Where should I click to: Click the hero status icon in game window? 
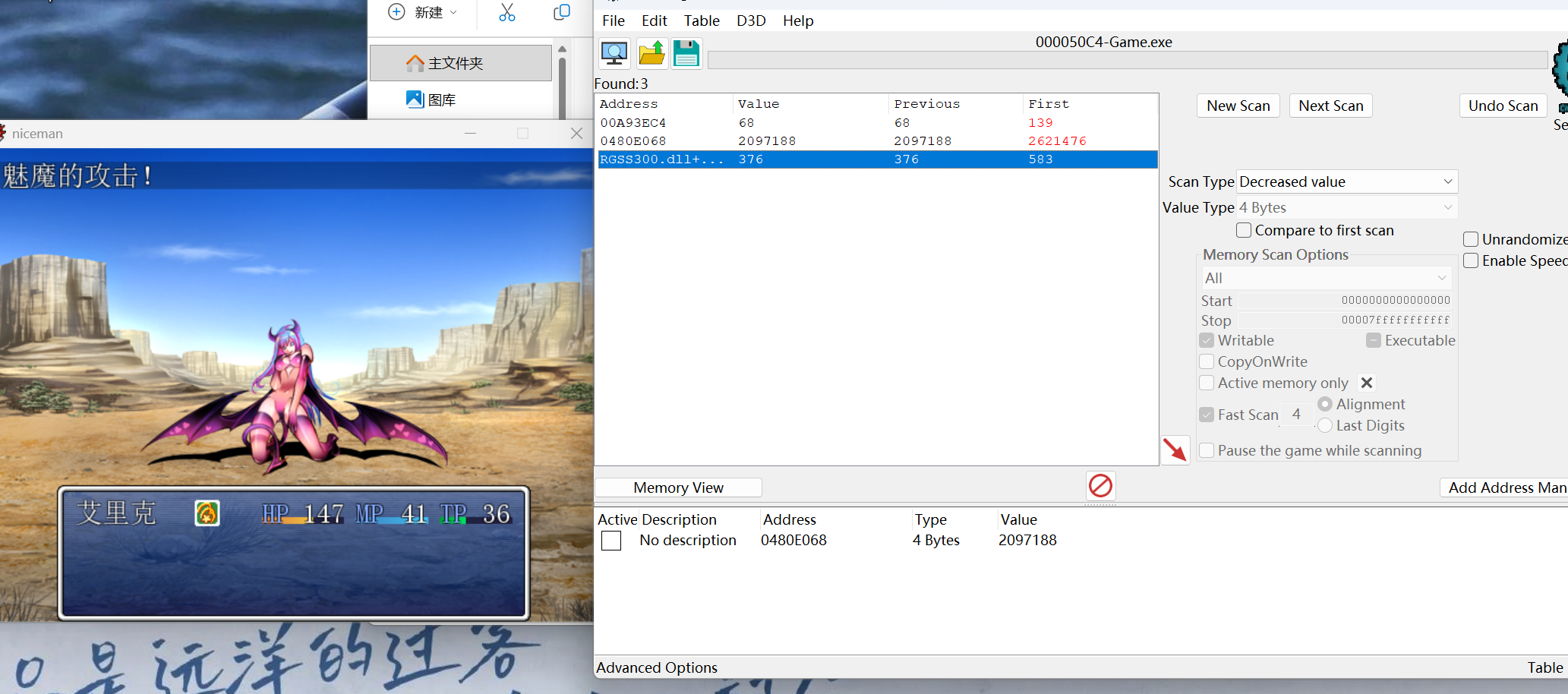207,514
